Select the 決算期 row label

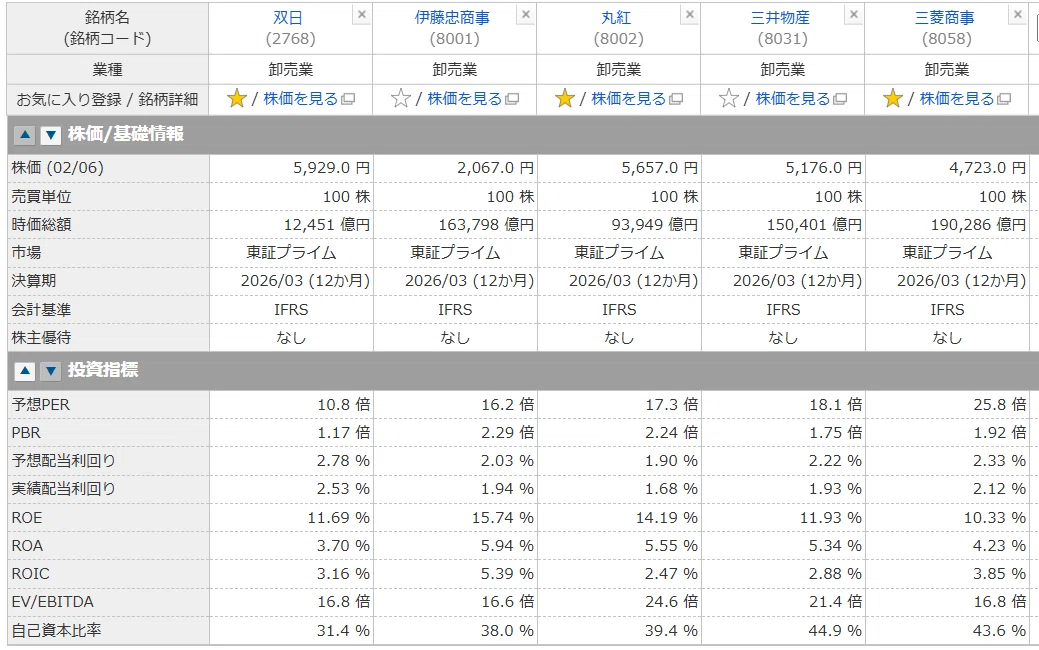coord(34,281)
